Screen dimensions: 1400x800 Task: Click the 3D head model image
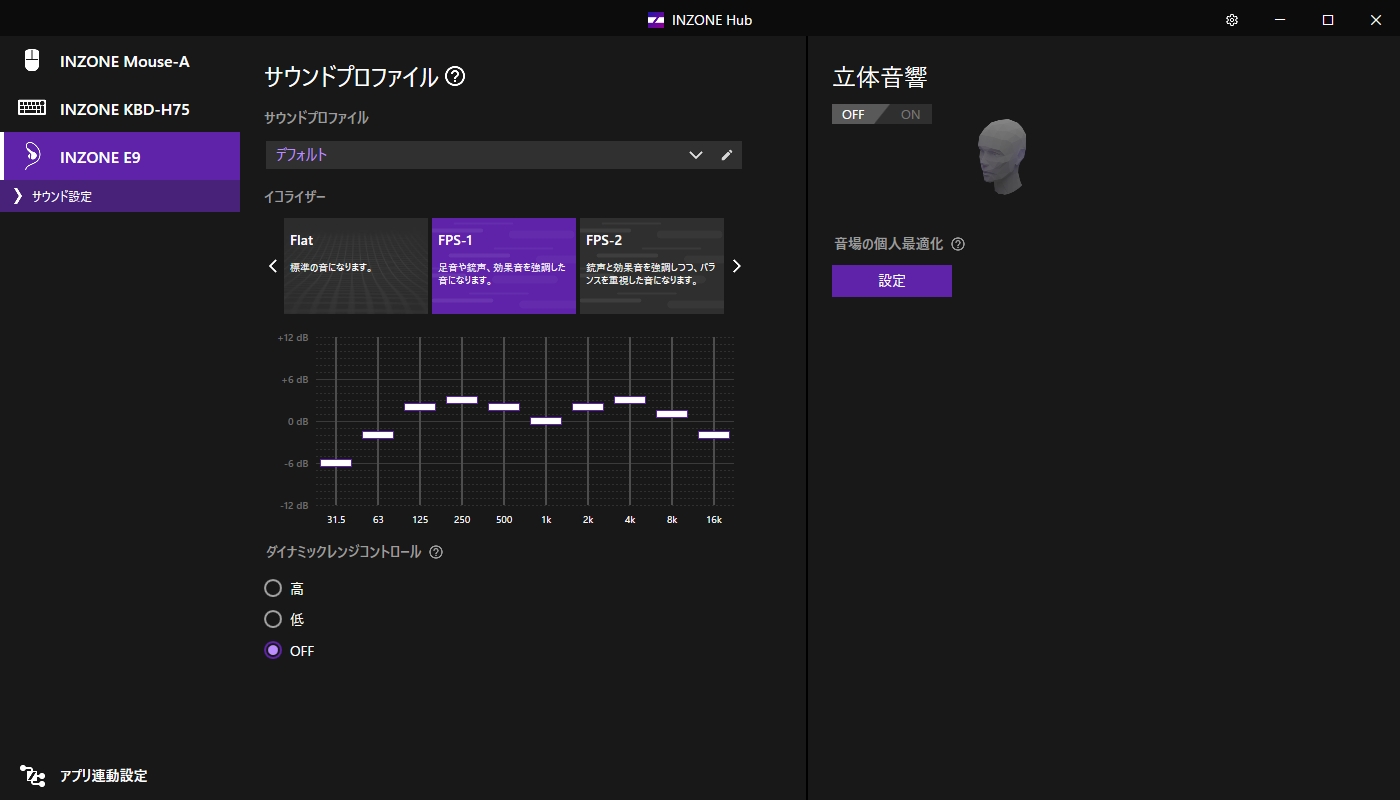coord(1002,157)
